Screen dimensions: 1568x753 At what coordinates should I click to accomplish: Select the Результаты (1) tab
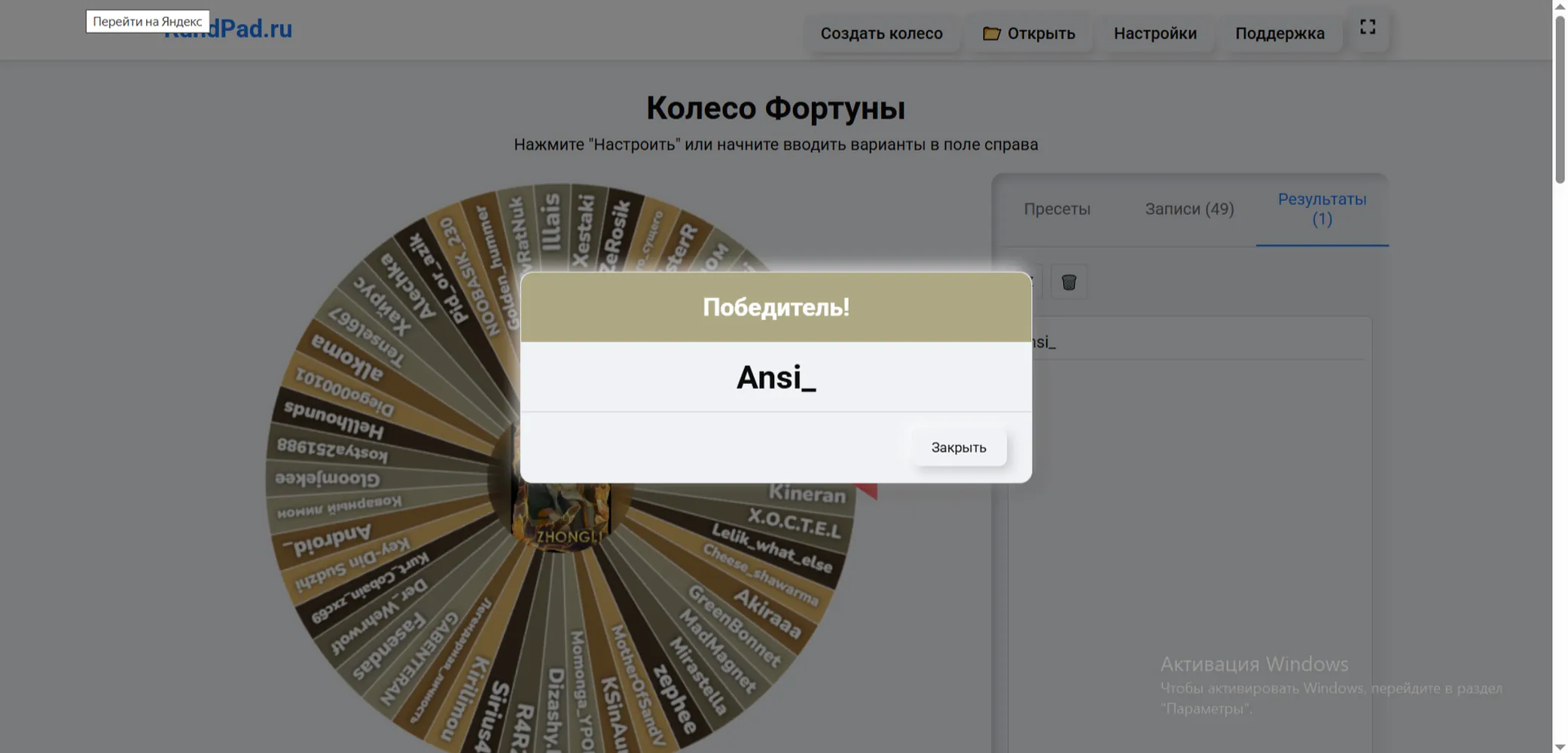point(1322,209)
